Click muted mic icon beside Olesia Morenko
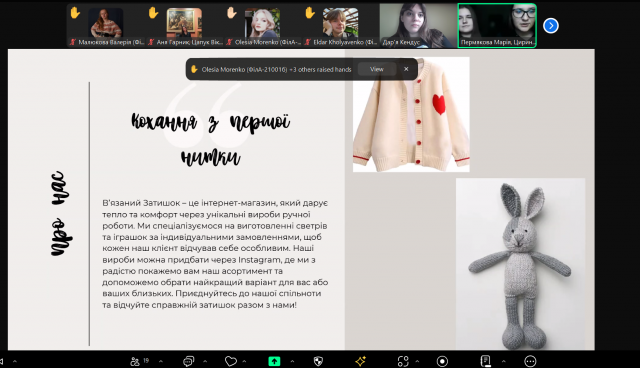640x368 pixels. [x=229, y=42]
